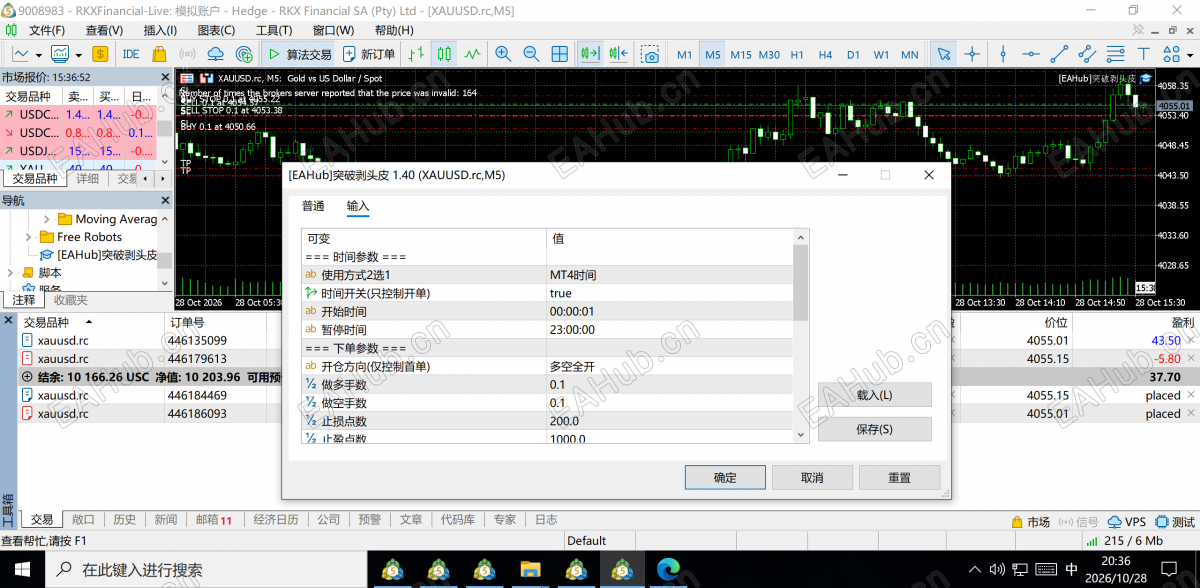This screenshot has width=1200, height=588.
Task: Open the IDE MetaEditor toolbar icon
Action: 131,54
